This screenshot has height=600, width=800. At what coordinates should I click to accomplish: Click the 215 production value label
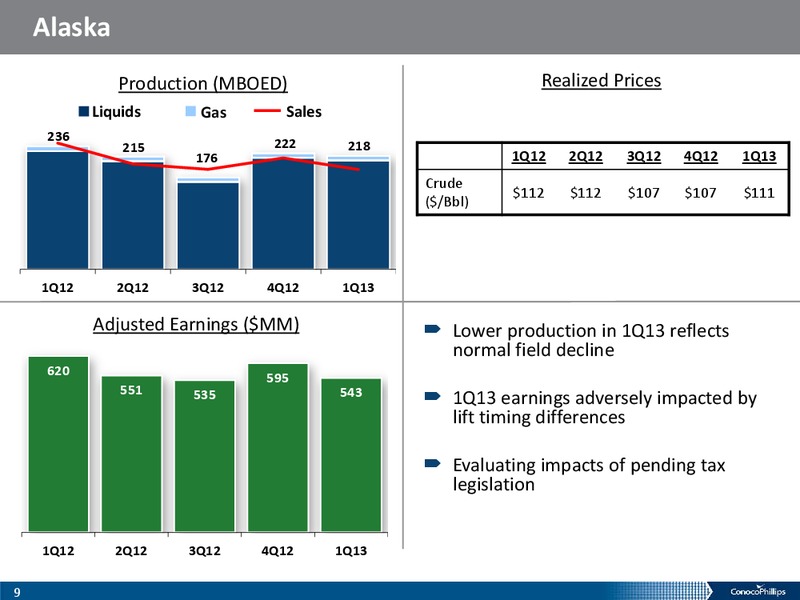(x=133, y=147)
